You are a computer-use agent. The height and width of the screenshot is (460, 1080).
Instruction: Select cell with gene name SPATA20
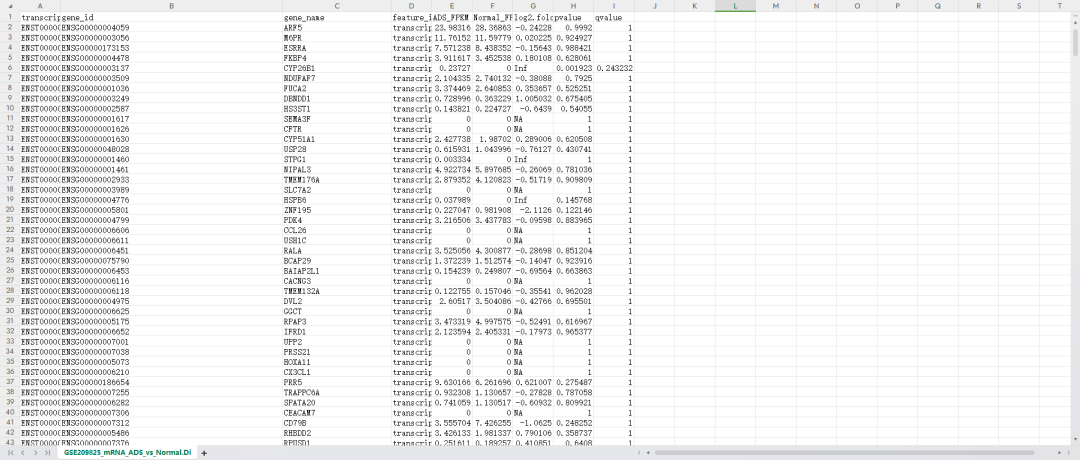(x=336, y=402)
